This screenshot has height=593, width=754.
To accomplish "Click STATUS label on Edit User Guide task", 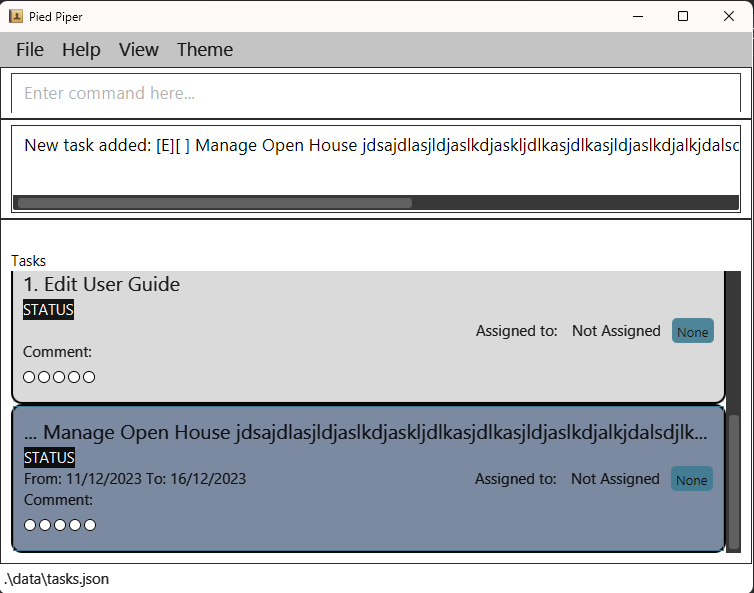I will [x=49, y=310].
